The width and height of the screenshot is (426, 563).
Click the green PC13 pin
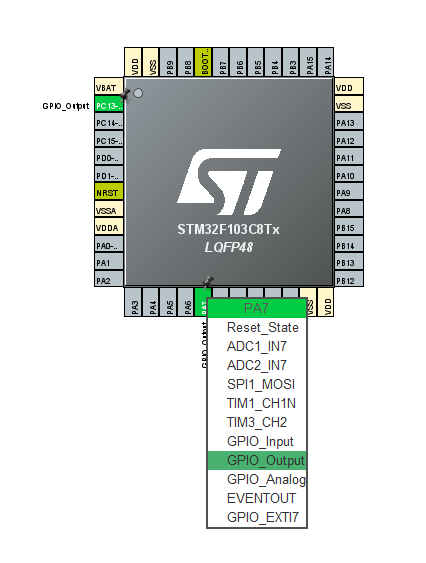[109, 105]
